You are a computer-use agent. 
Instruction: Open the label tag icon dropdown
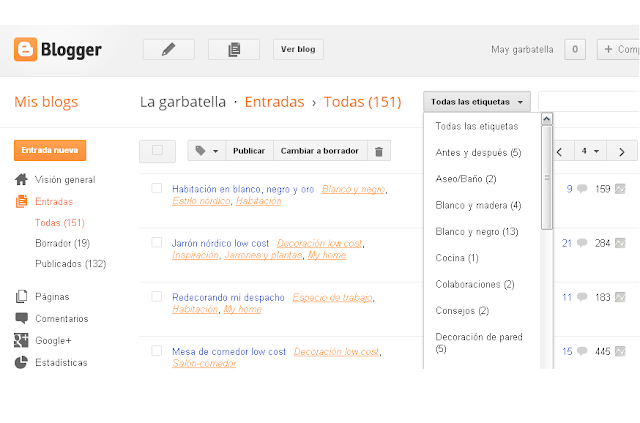(x=207, y=151)
